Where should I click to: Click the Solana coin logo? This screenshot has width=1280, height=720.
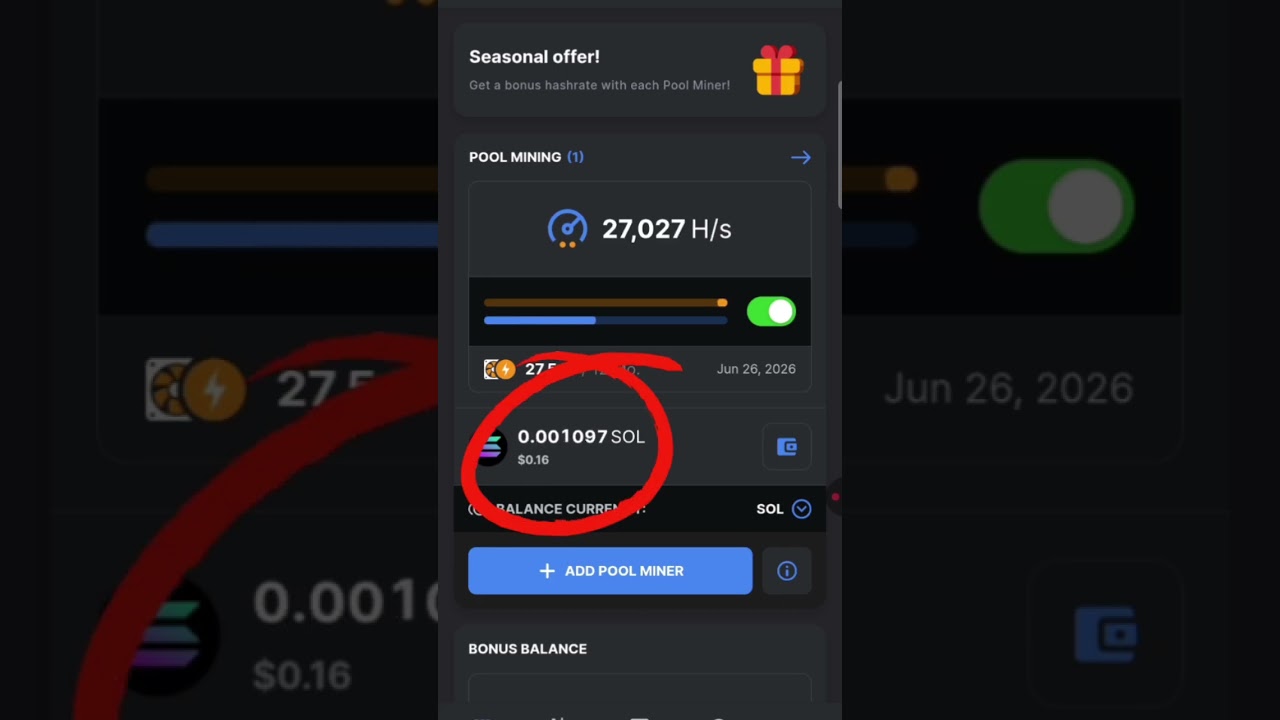(490, 446)
